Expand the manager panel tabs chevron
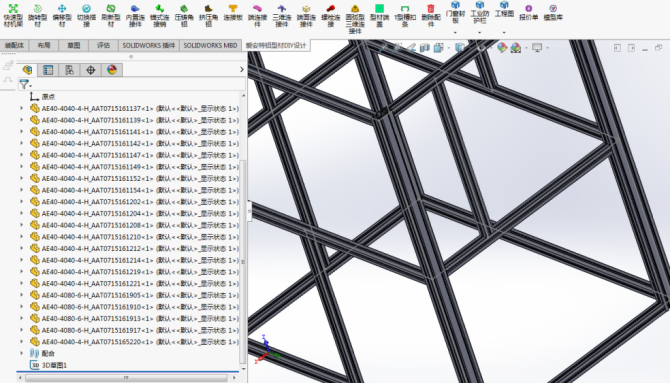The height and width of the screenshot is (383, 670). [x=242, y=69]
